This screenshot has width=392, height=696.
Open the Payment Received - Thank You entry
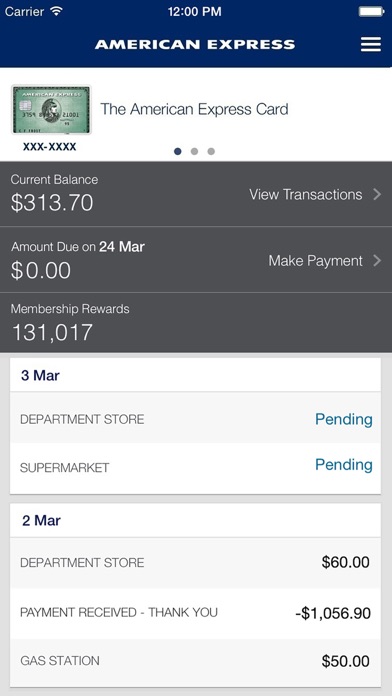coord(195,613)
